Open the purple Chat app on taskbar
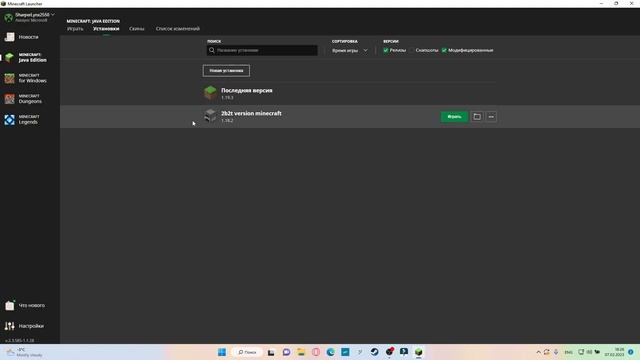Screen dimensions: 640x360 click(x=286, y=352)
